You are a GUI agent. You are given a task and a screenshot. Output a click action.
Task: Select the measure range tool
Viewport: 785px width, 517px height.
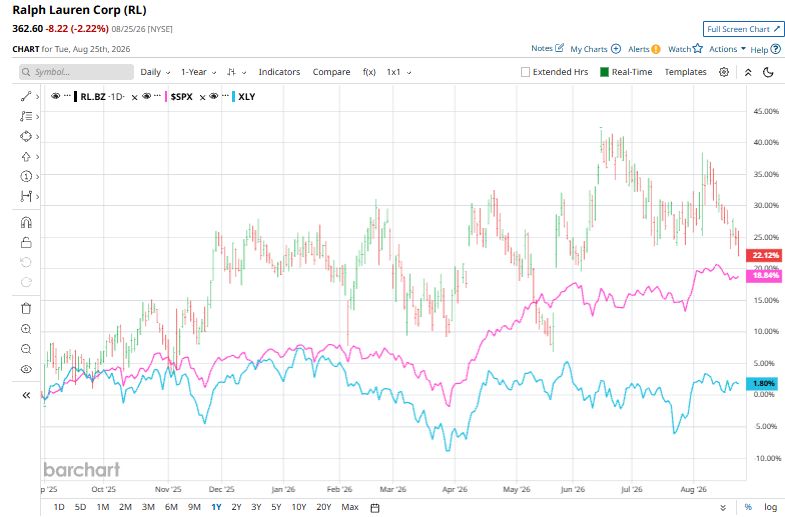[x=26, y=196]
